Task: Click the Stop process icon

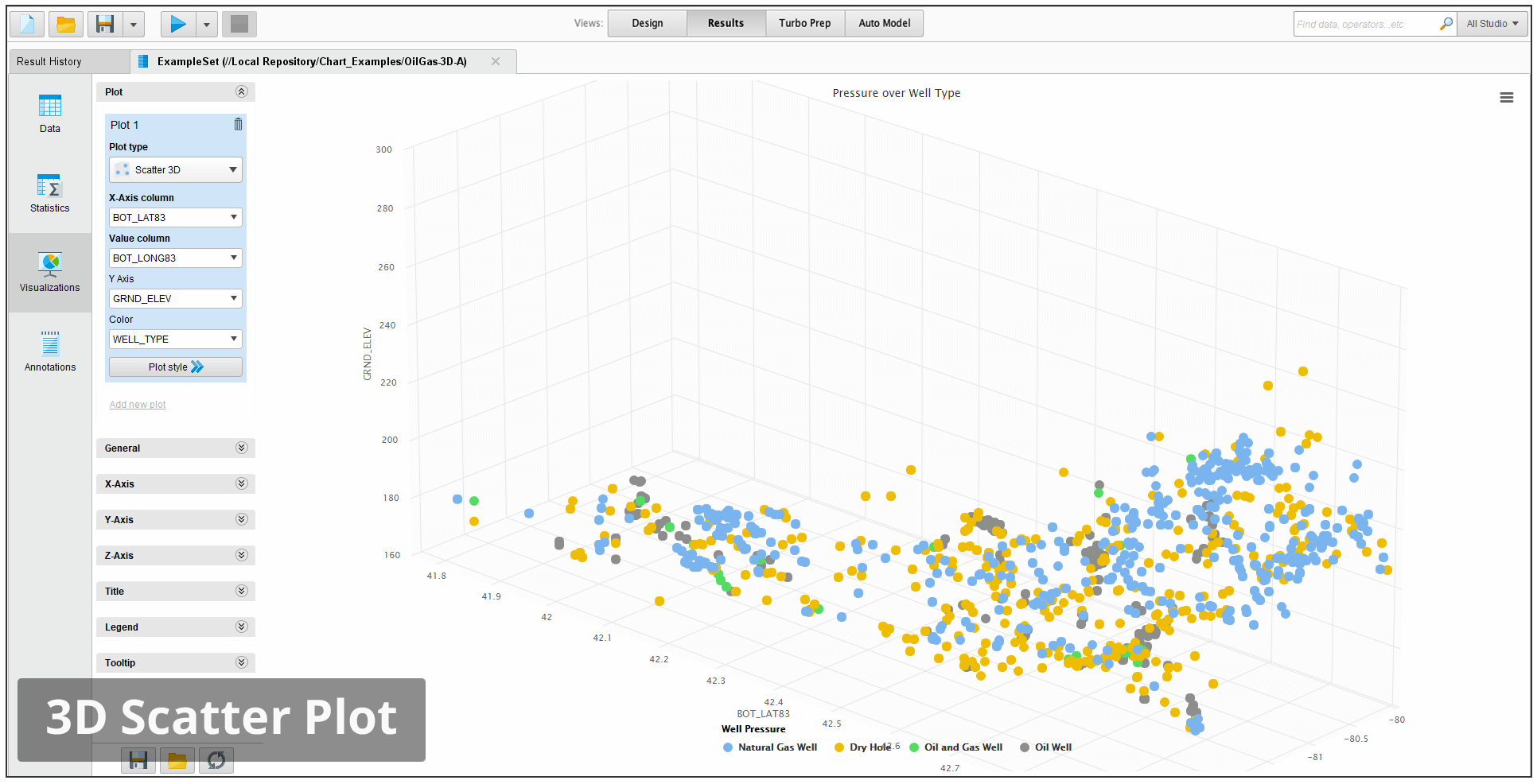Action: coord(239,24)
